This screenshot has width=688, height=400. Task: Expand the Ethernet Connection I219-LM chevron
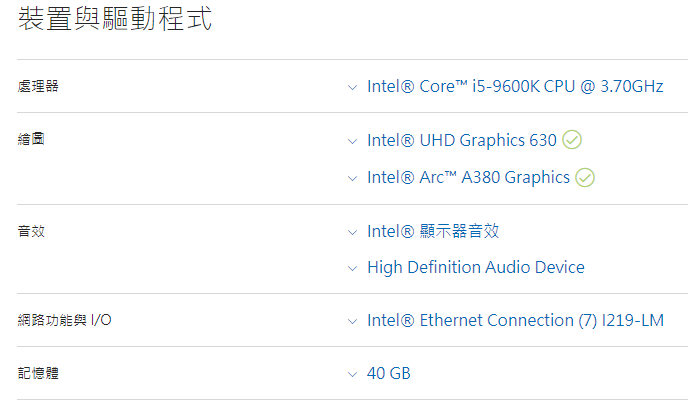pyautogui.click(x=352, y=321)
